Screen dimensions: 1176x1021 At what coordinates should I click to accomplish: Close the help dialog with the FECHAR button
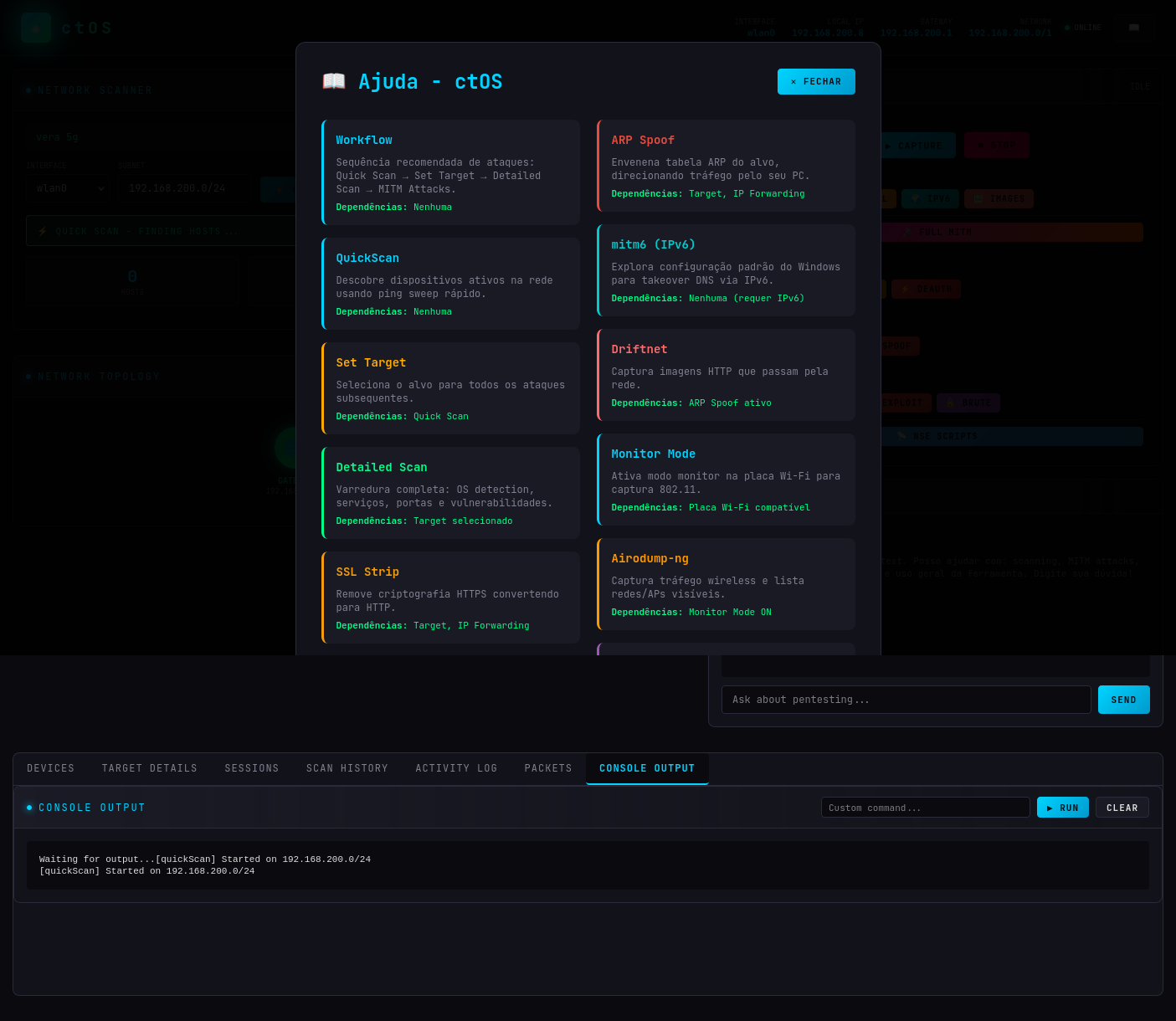[816, 81]
